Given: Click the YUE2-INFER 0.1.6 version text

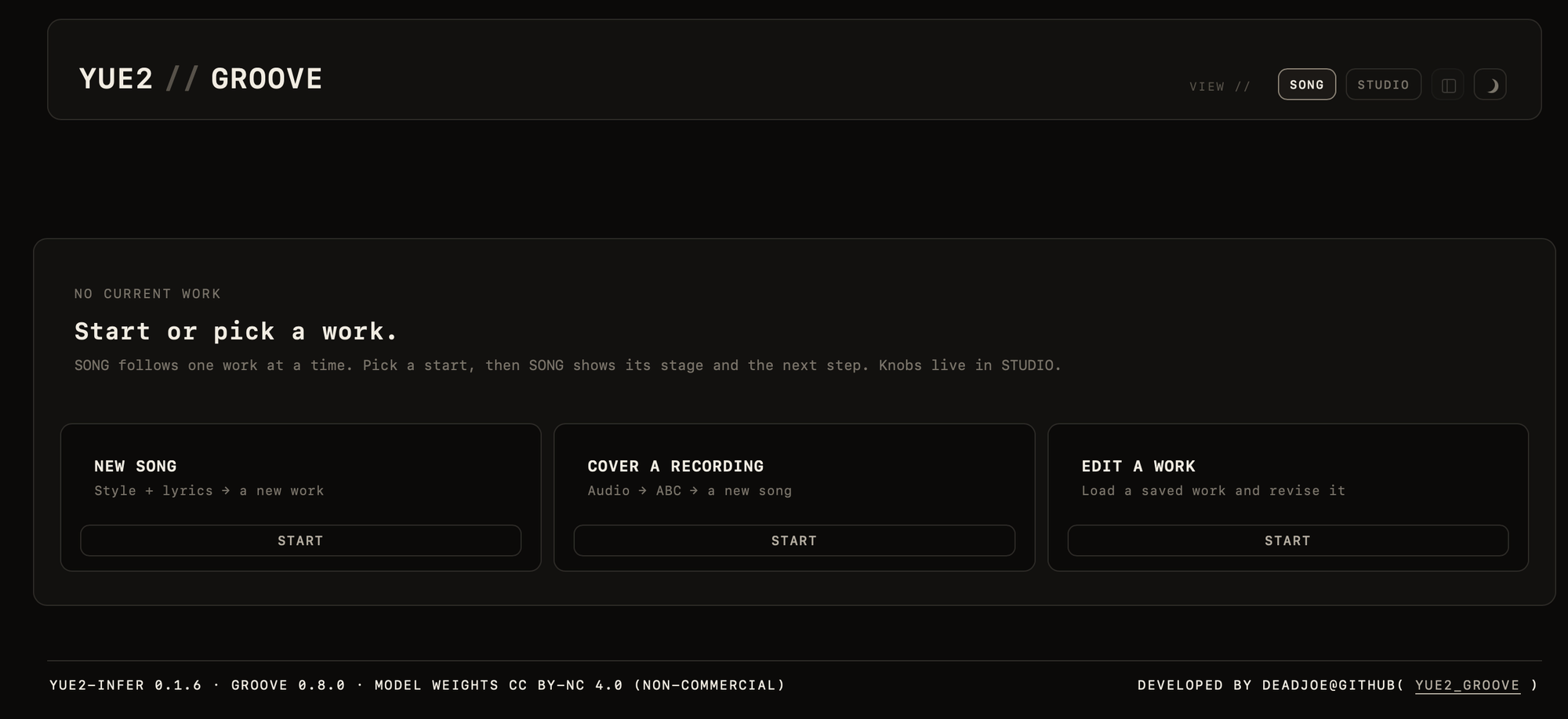Looking at the screenshot, I should [125, 685].
